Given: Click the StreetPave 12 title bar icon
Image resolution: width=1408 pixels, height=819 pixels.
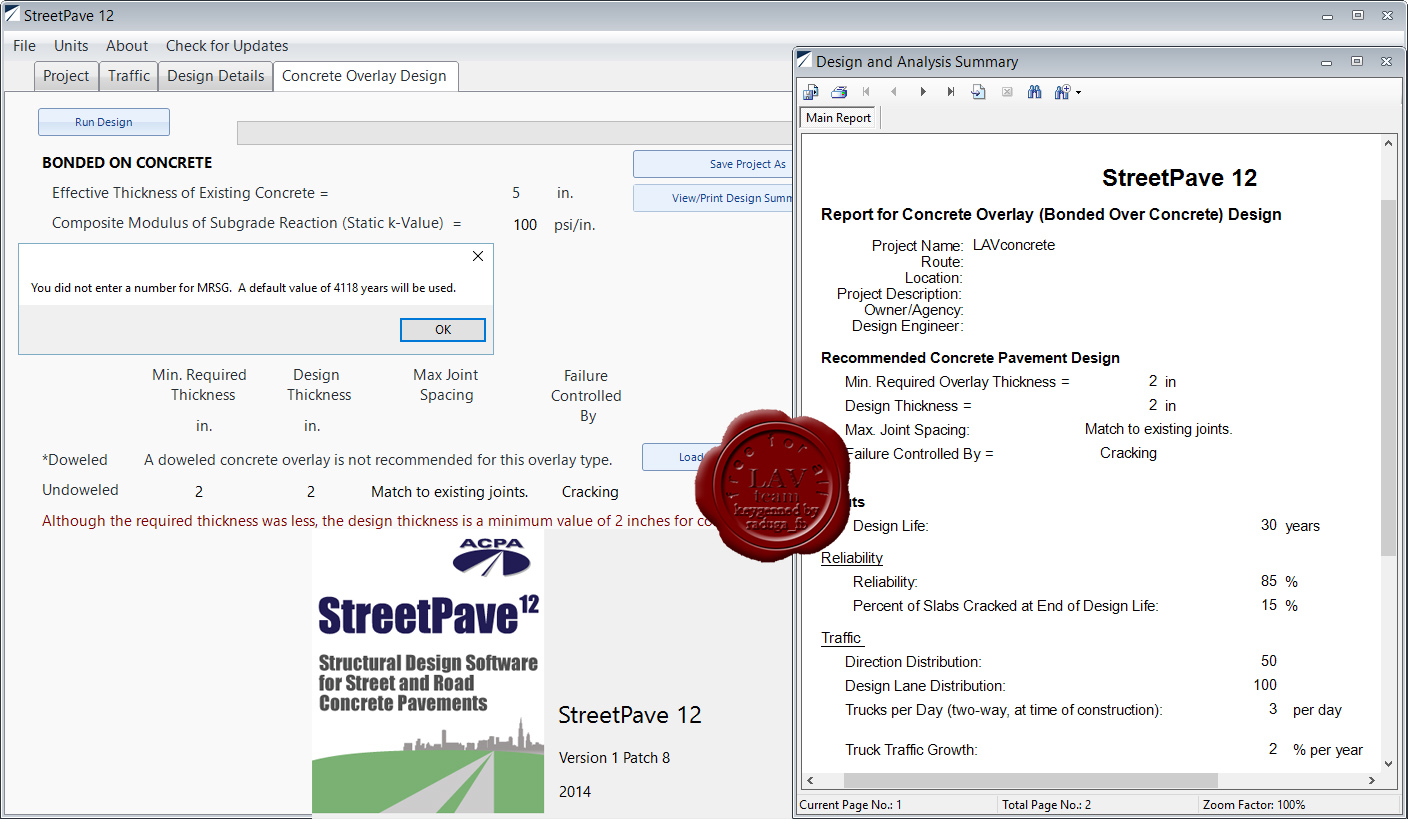Looking at the screenshot, I should coord(11,15).
